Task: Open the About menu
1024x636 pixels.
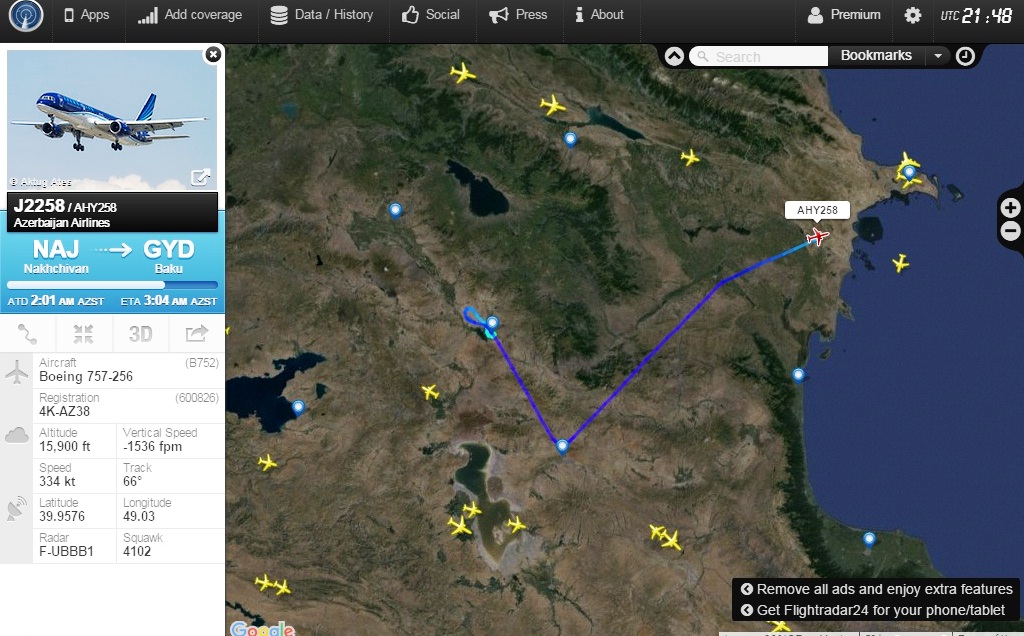Action: coord(599,15)
